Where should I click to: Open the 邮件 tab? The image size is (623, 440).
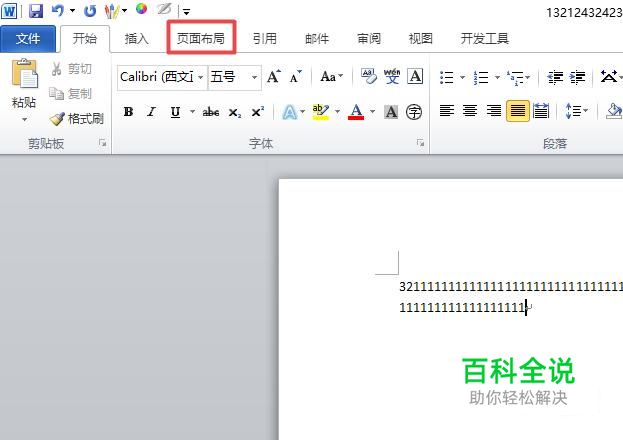pos(317,39)
